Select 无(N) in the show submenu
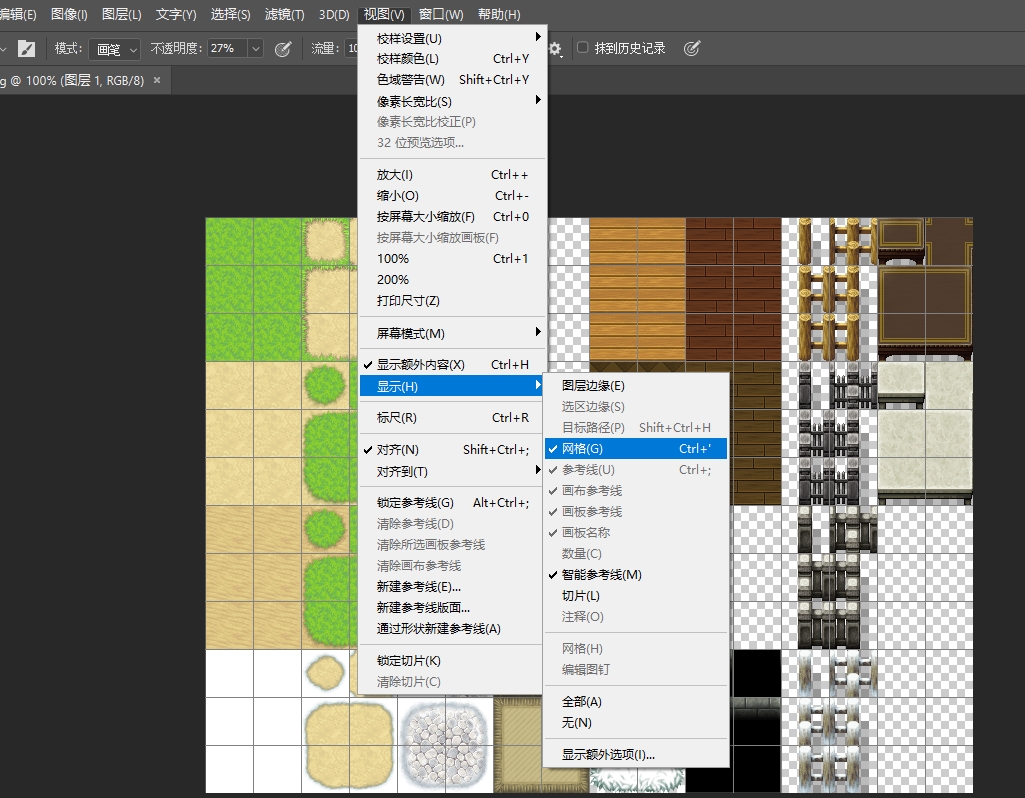The width and height of the screenshot is (1025, 798). (x=635, y=723)
